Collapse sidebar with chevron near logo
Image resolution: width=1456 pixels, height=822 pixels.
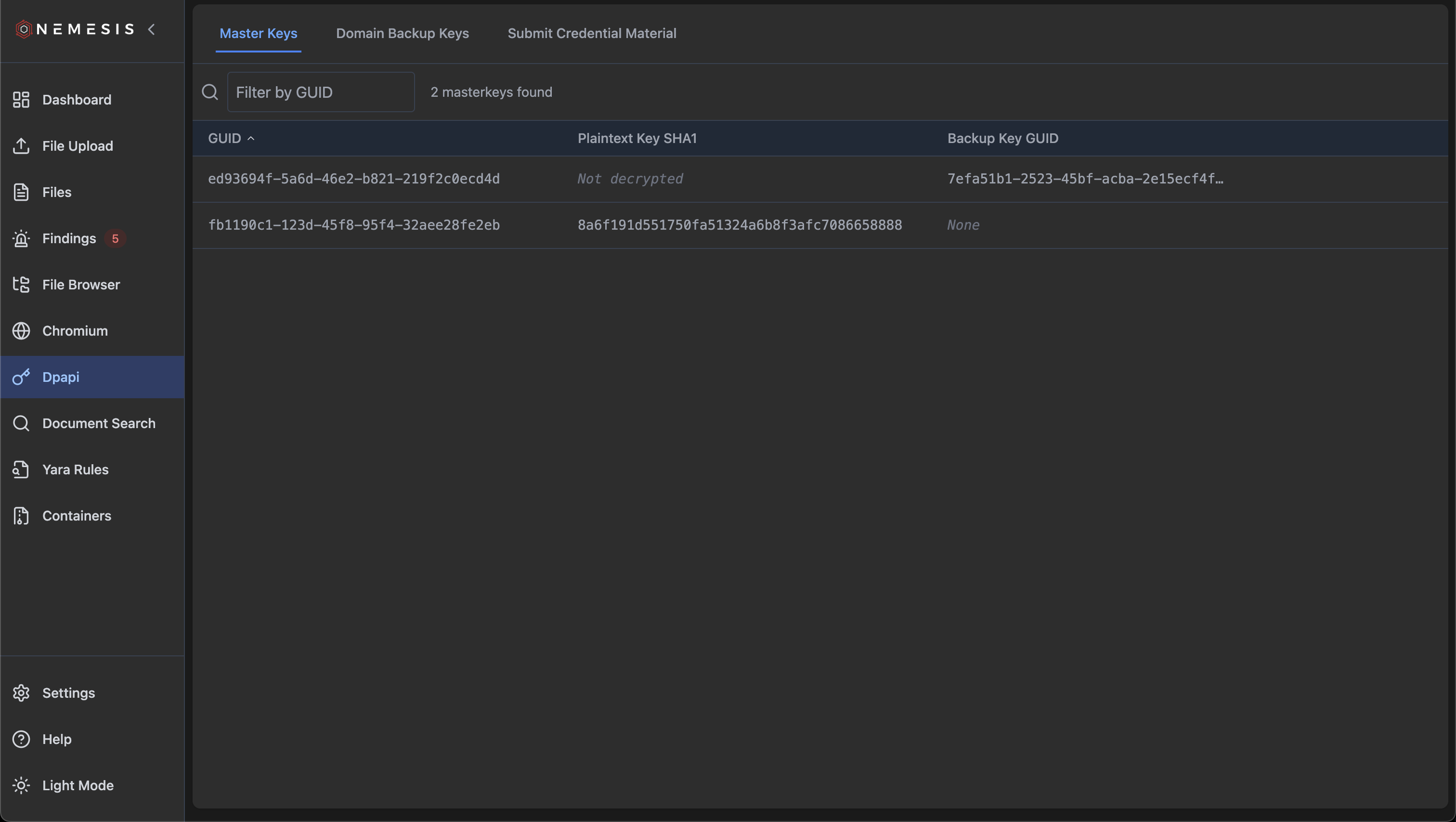pyautogui.click(x=151, y=29)
